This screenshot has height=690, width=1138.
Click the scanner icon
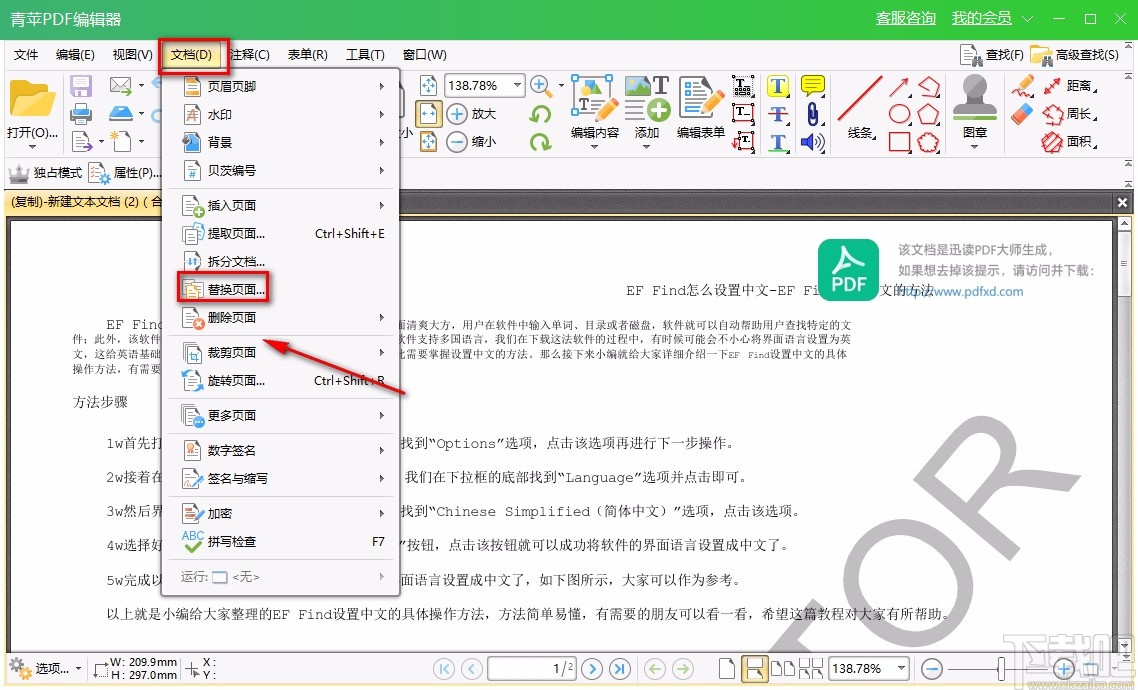point(120,113)
